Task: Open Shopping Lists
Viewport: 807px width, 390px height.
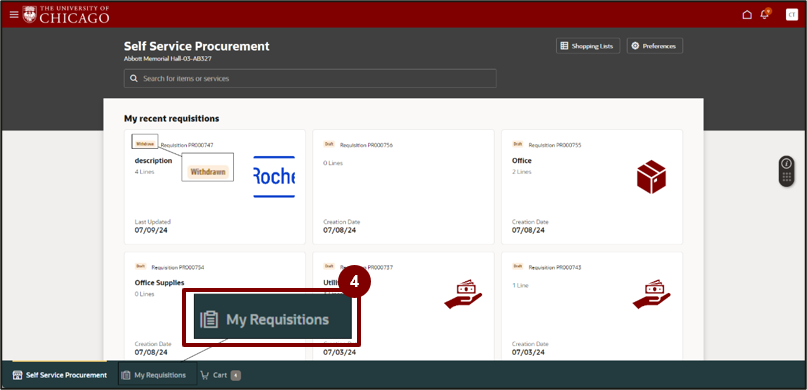Action: pos(588,46)
